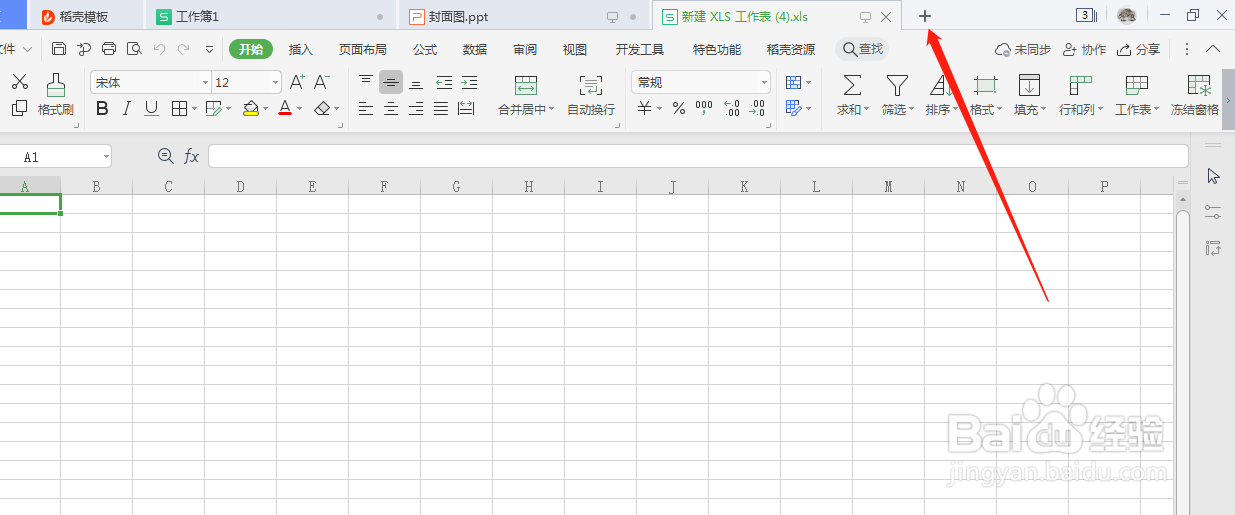Switch to the 工作簿1 document tab
This screenshot has height=515, width=1235.
272,17
